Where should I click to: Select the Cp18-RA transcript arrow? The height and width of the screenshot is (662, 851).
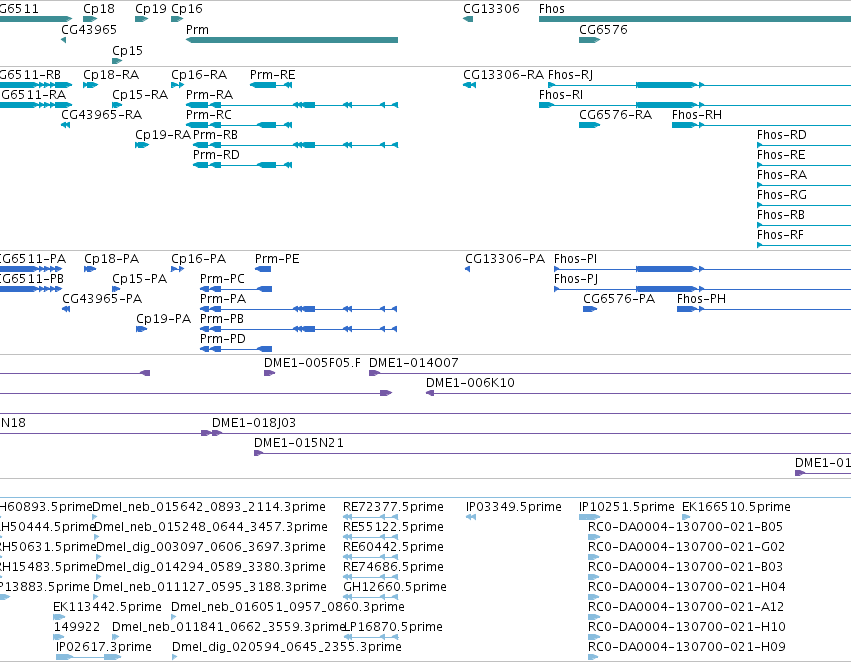point(91,85)
